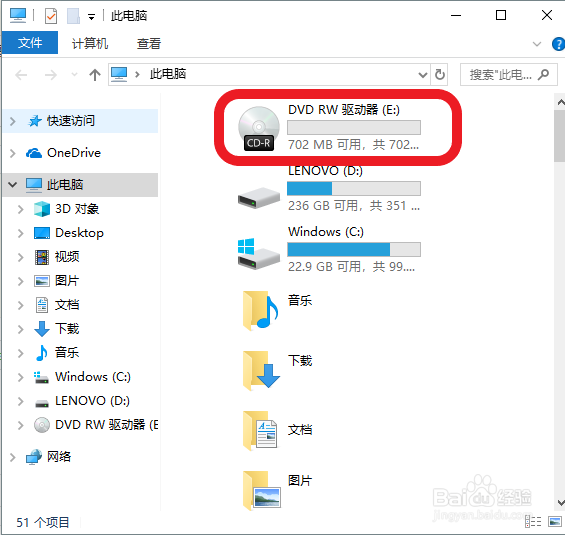This screenshot has width=565, height=535.
Task: Refresh the current folder view
Action: click(x=440, y=75)
